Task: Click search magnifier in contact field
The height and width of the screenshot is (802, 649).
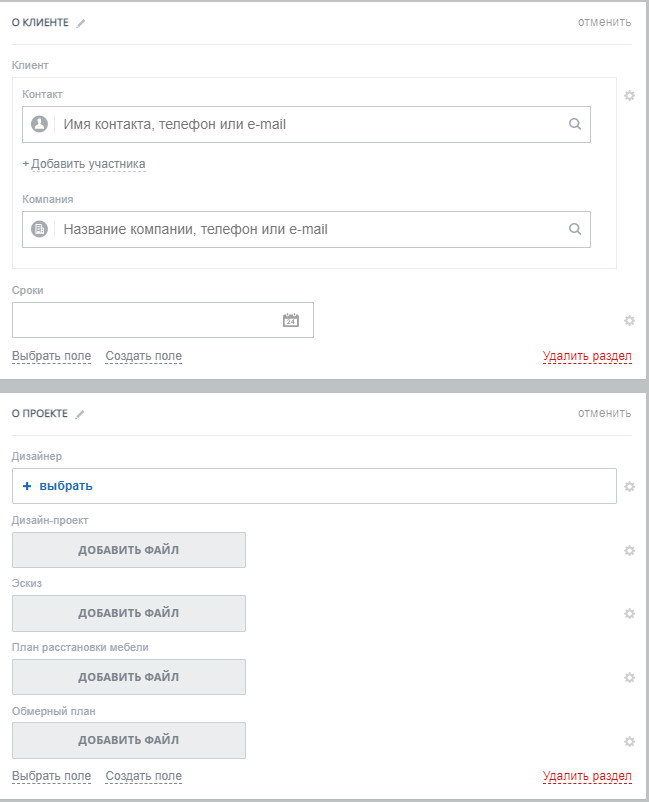Action: point(575,125)
